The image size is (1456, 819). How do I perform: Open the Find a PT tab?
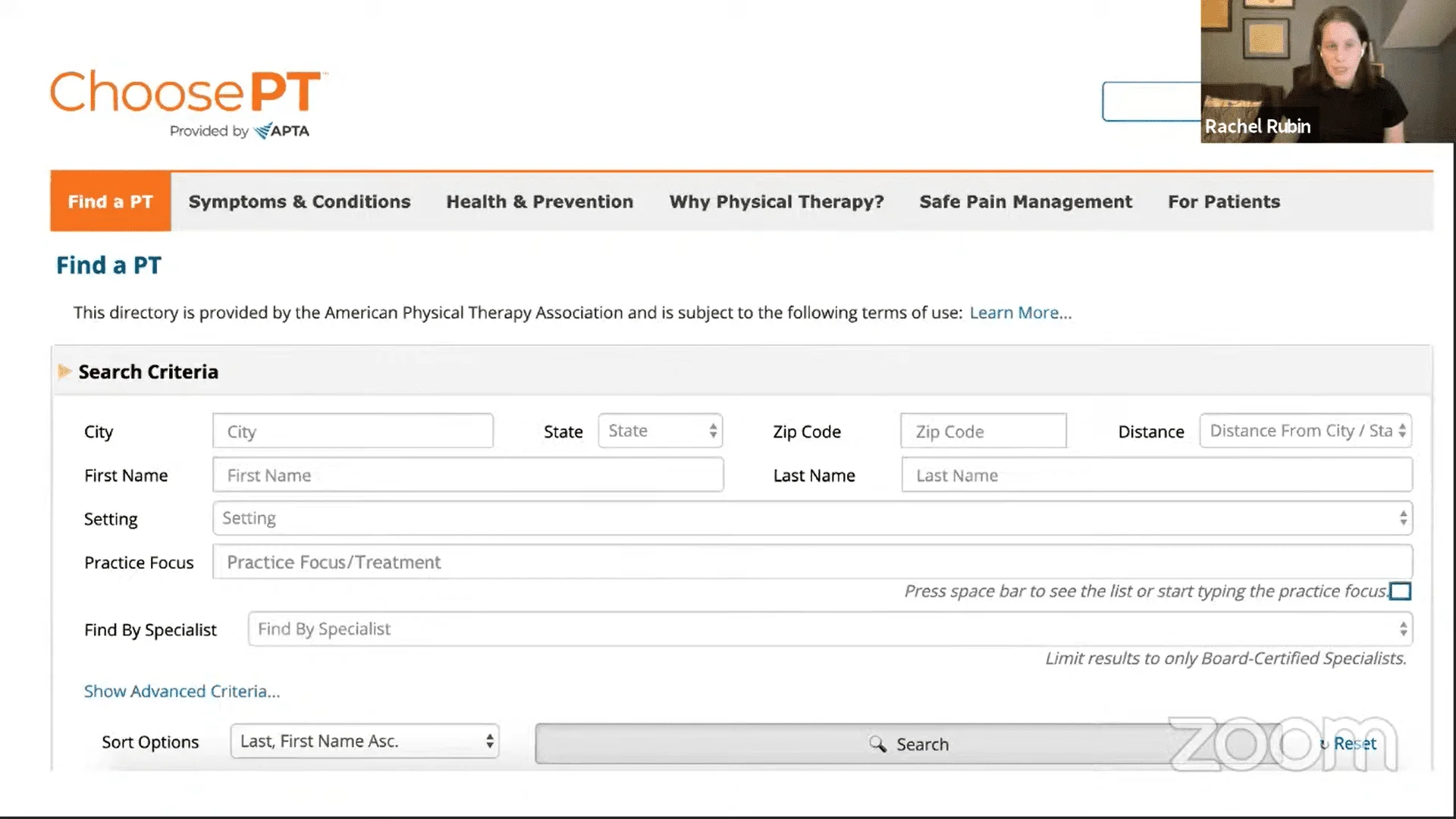111,202
